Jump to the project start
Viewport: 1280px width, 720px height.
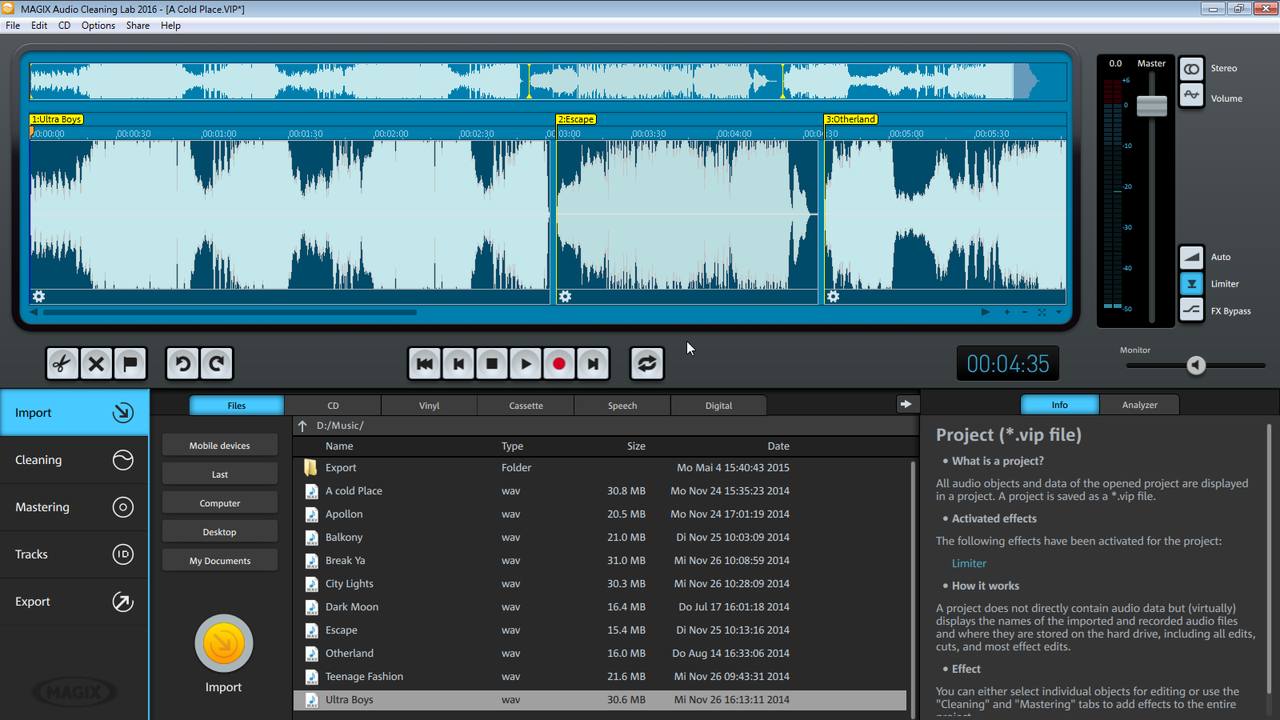tap(424, 364)
